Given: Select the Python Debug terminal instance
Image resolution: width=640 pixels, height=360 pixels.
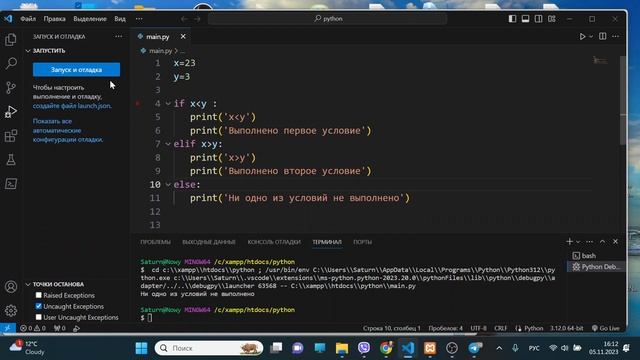Looking at the screenshot, I should coord(596,267).
